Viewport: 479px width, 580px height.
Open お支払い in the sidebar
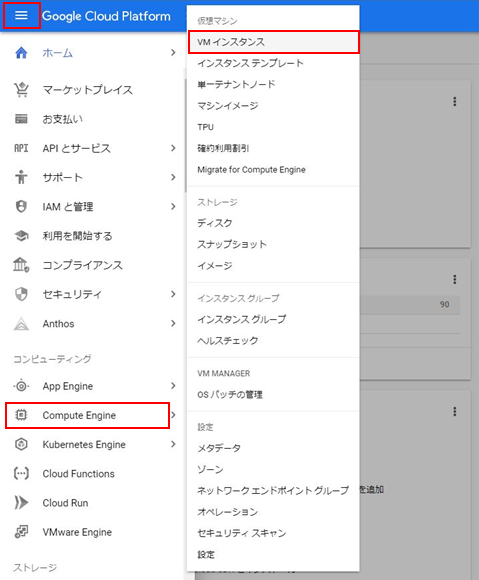pos(63,119)
